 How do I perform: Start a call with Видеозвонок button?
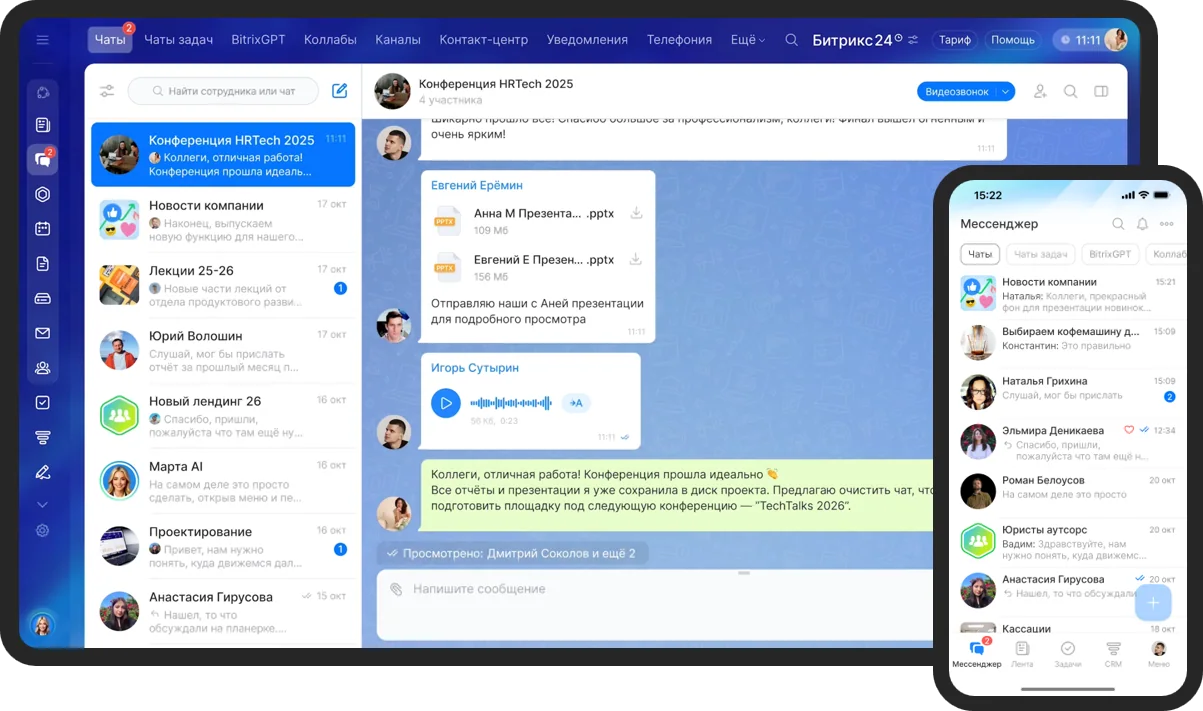click(957, 91)
